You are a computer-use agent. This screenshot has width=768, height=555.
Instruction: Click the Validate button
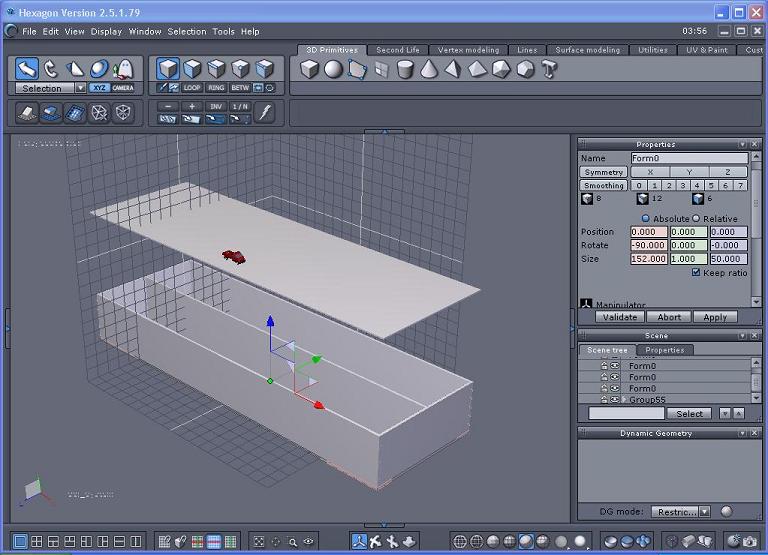[619, 317]
